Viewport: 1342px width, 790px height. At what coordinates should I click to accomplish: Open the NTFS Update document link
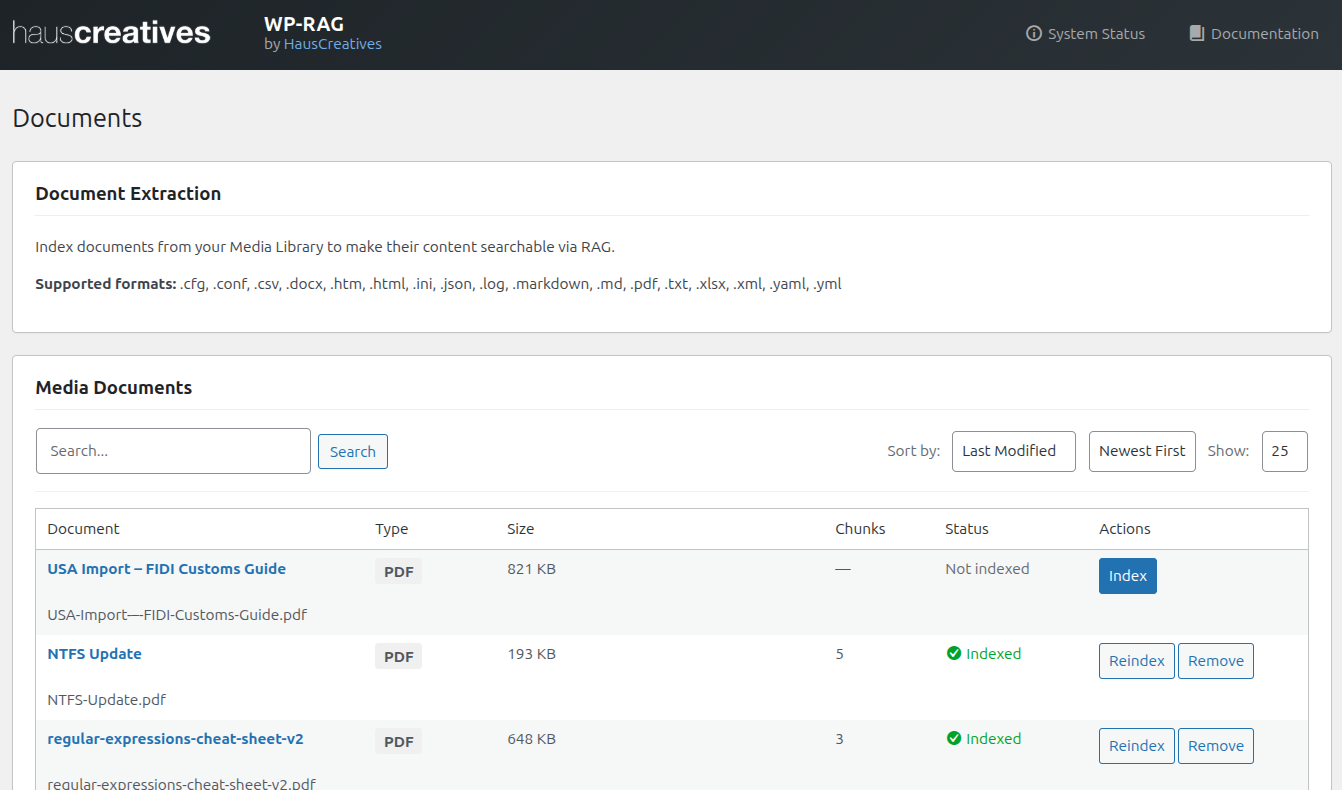[x=95, y=654]
